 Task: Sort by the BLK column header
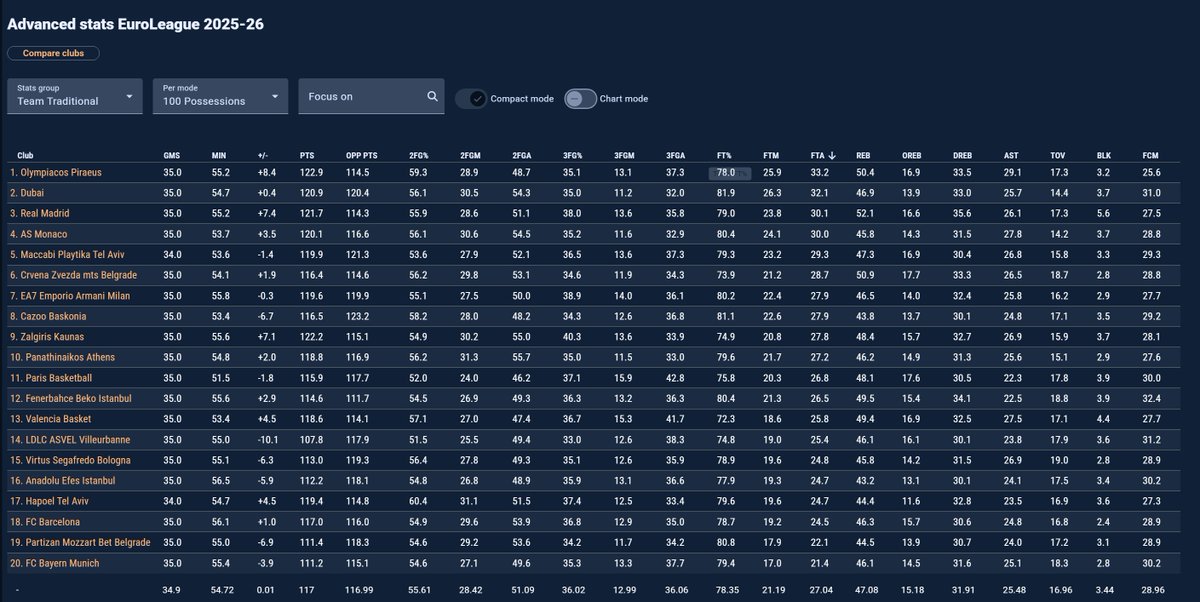coord(1104,155)
